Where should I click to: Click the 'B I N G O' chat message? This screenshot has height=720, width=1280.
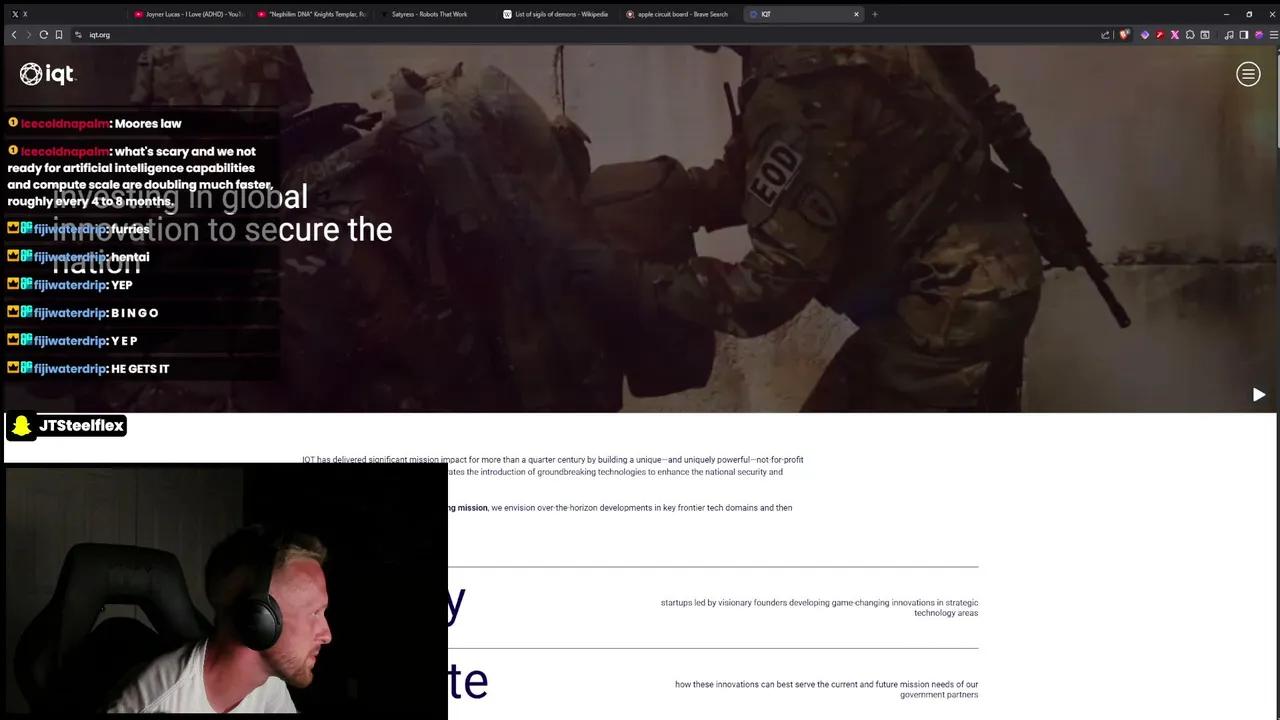(x=135, y=313)
